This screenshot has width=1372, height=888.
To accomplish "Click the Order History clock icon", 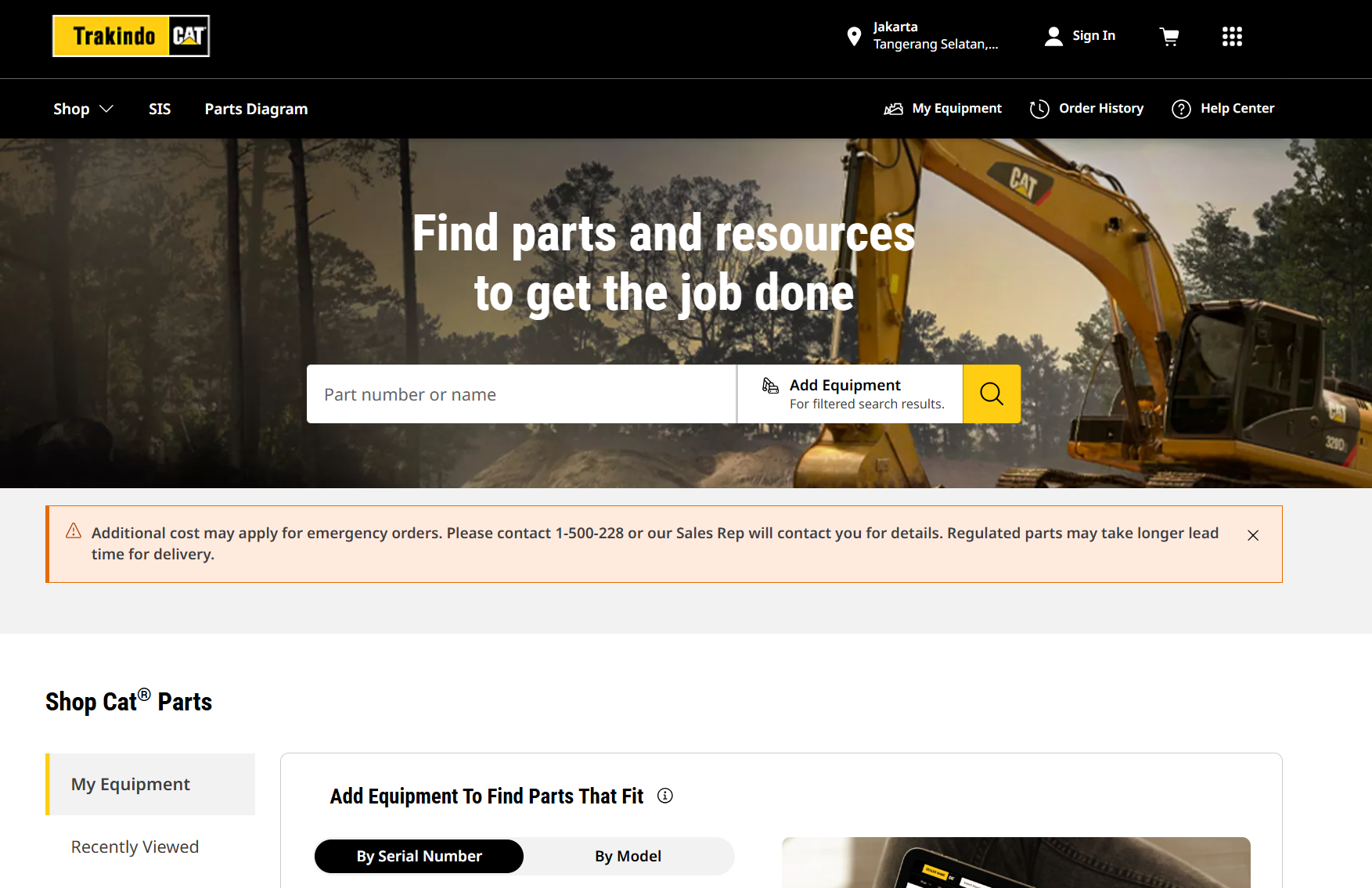I will pos(1039,109).
